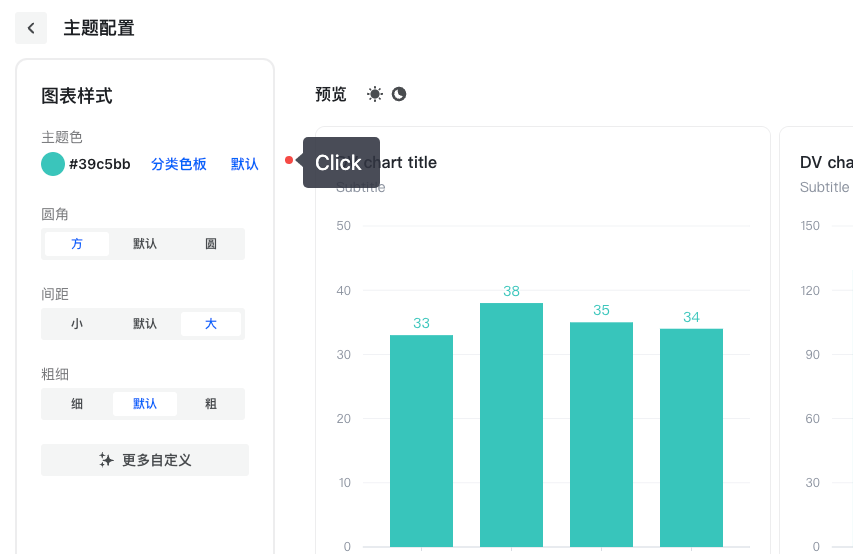Set spacing to 小
The image size is (853, 554).
pyautogui.click(x=77, y=324)
